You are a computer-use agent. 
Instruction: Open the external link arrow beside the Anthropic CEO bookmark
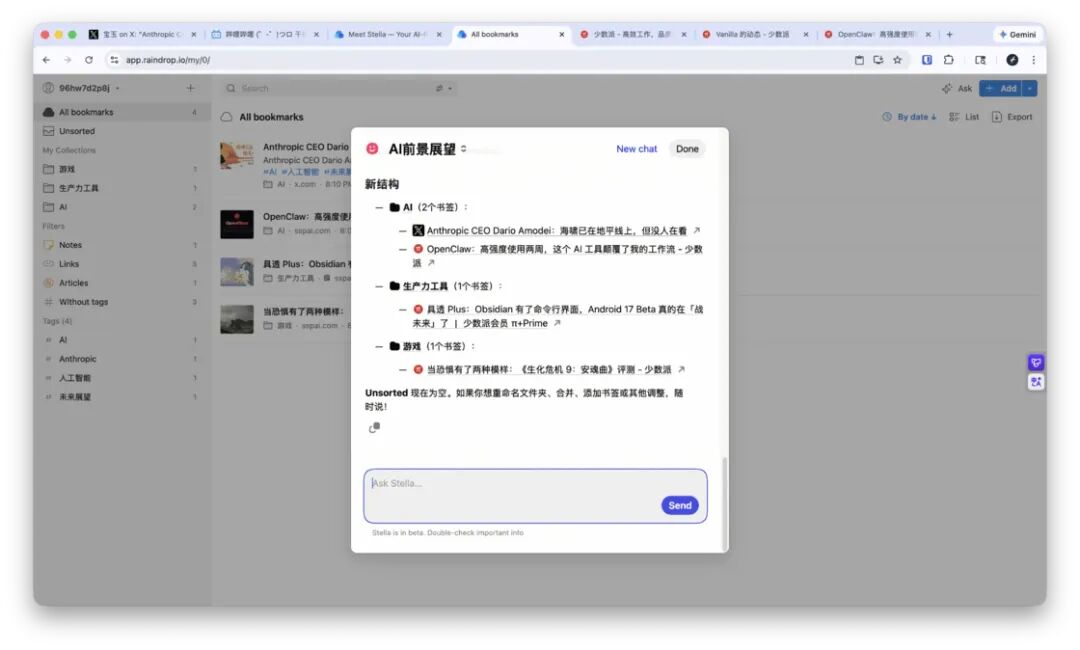click(x=696, y=231)
